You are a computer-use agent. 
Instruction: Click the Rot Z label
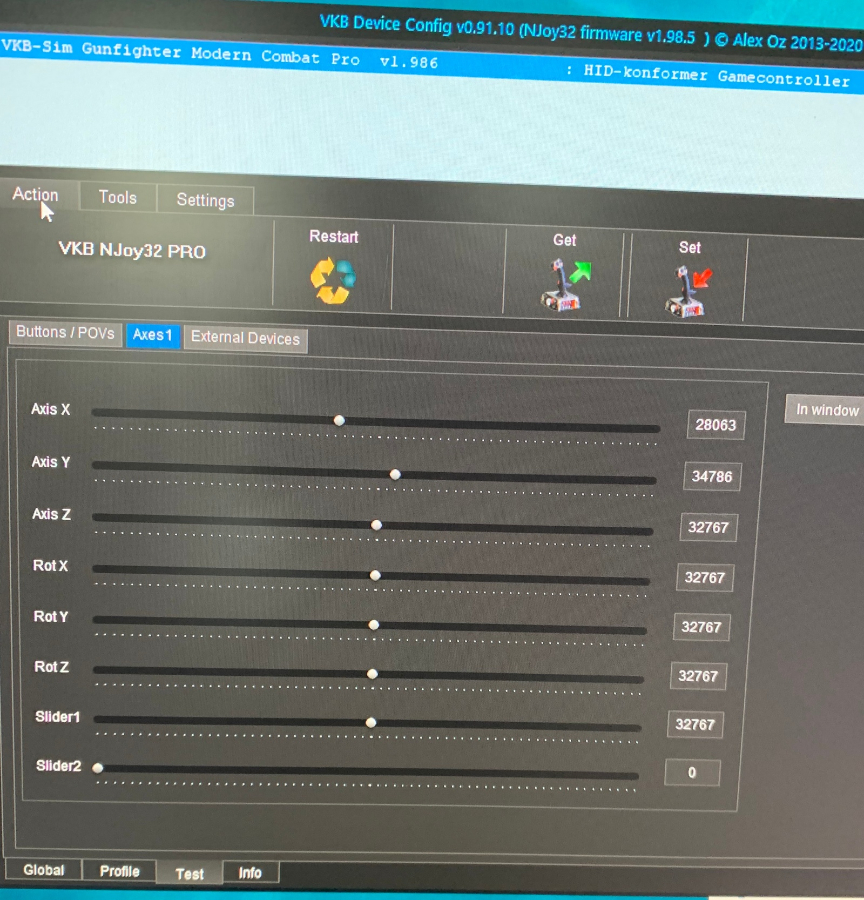pos(52,667)
